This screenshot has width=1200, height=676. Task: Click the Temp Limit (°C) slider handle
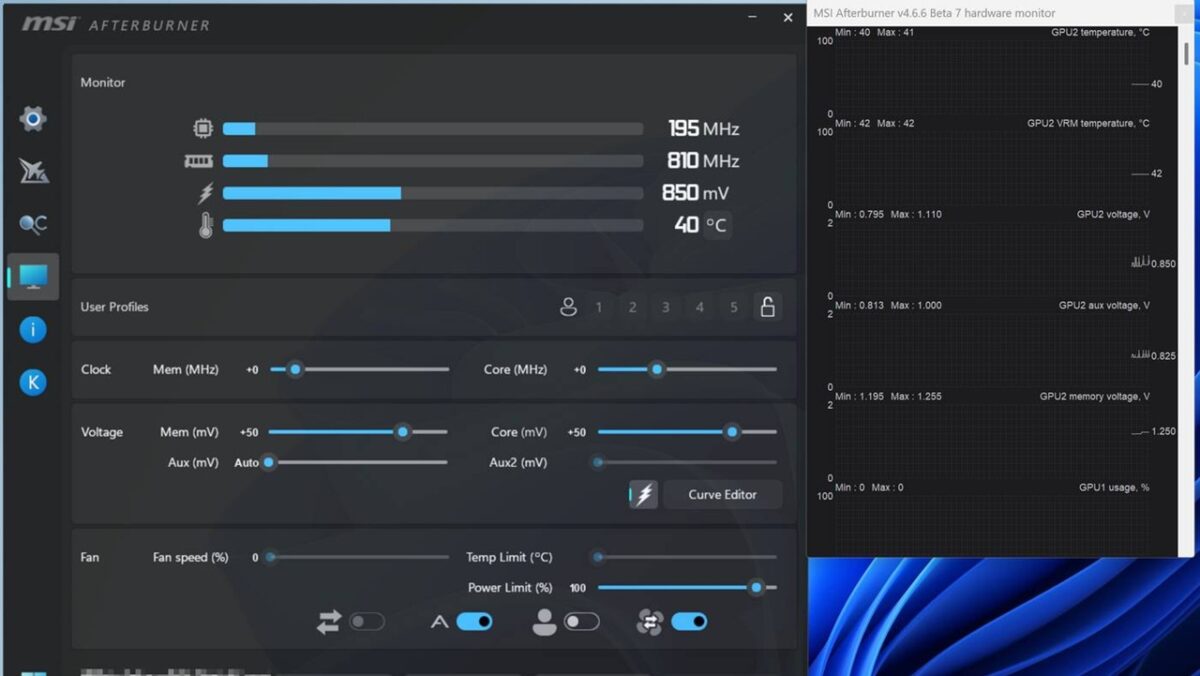tap(598, 557)
